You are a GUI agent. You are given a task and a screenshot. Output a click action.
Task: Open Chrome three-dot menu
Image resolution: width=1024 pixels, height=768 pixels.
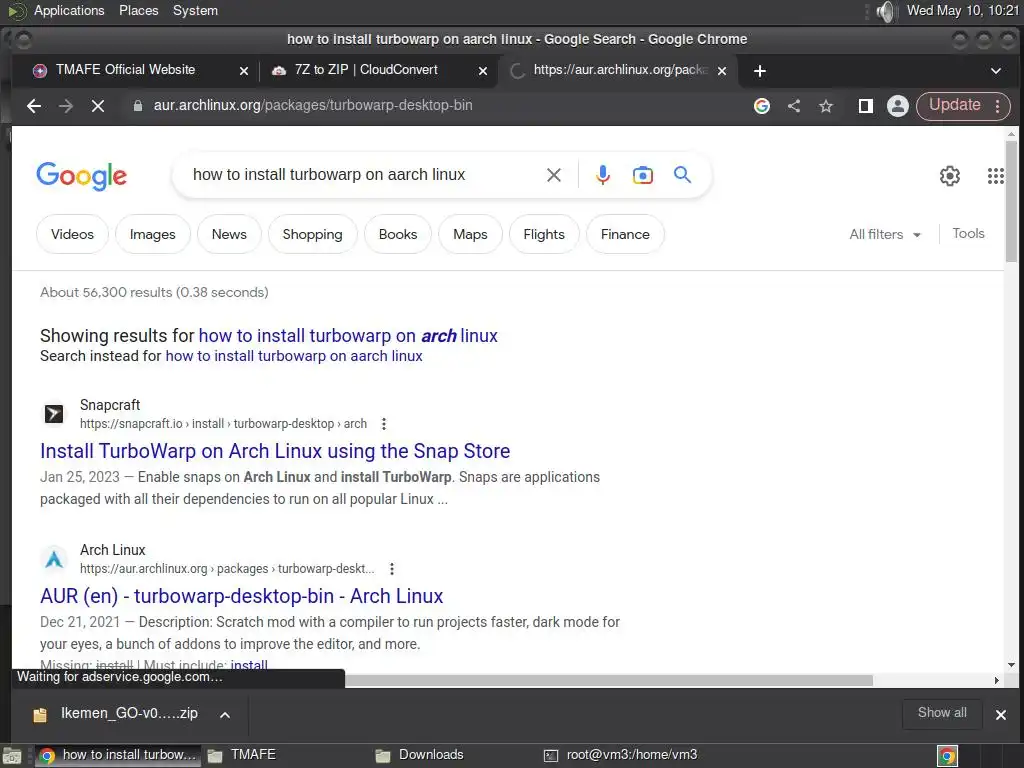[x=997, y=106]
